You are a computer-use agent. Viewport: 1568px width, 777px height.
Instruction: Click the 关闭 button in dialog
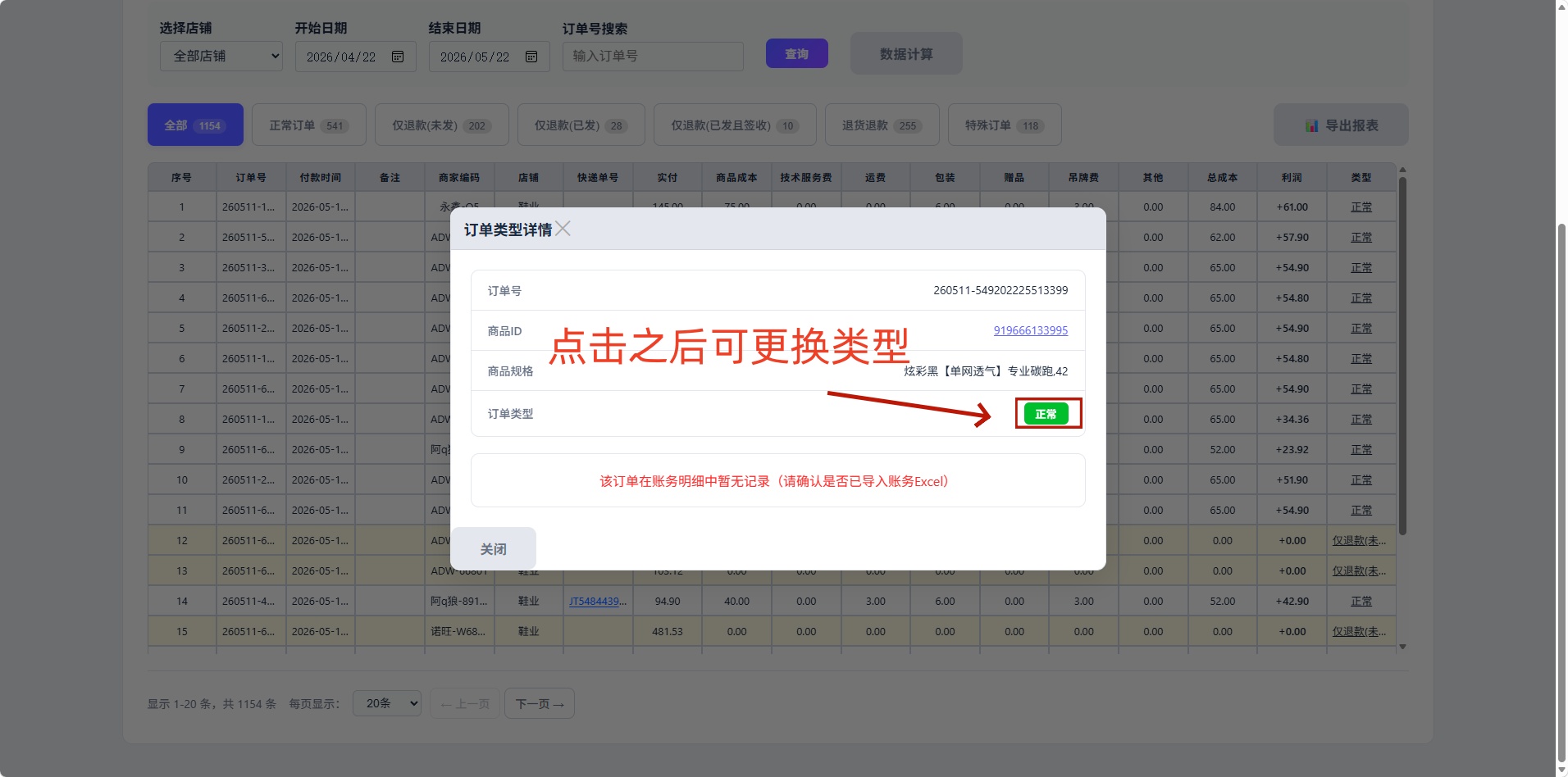point(494,548)
